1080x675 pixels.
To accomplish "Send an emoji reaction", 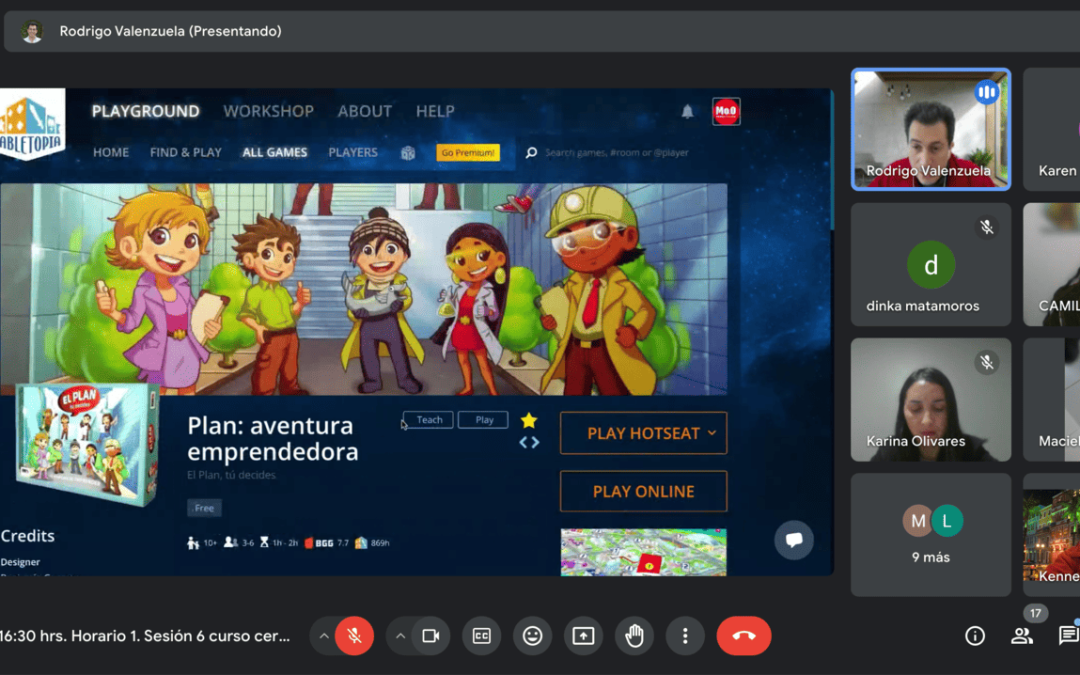I will click(532, 636).
